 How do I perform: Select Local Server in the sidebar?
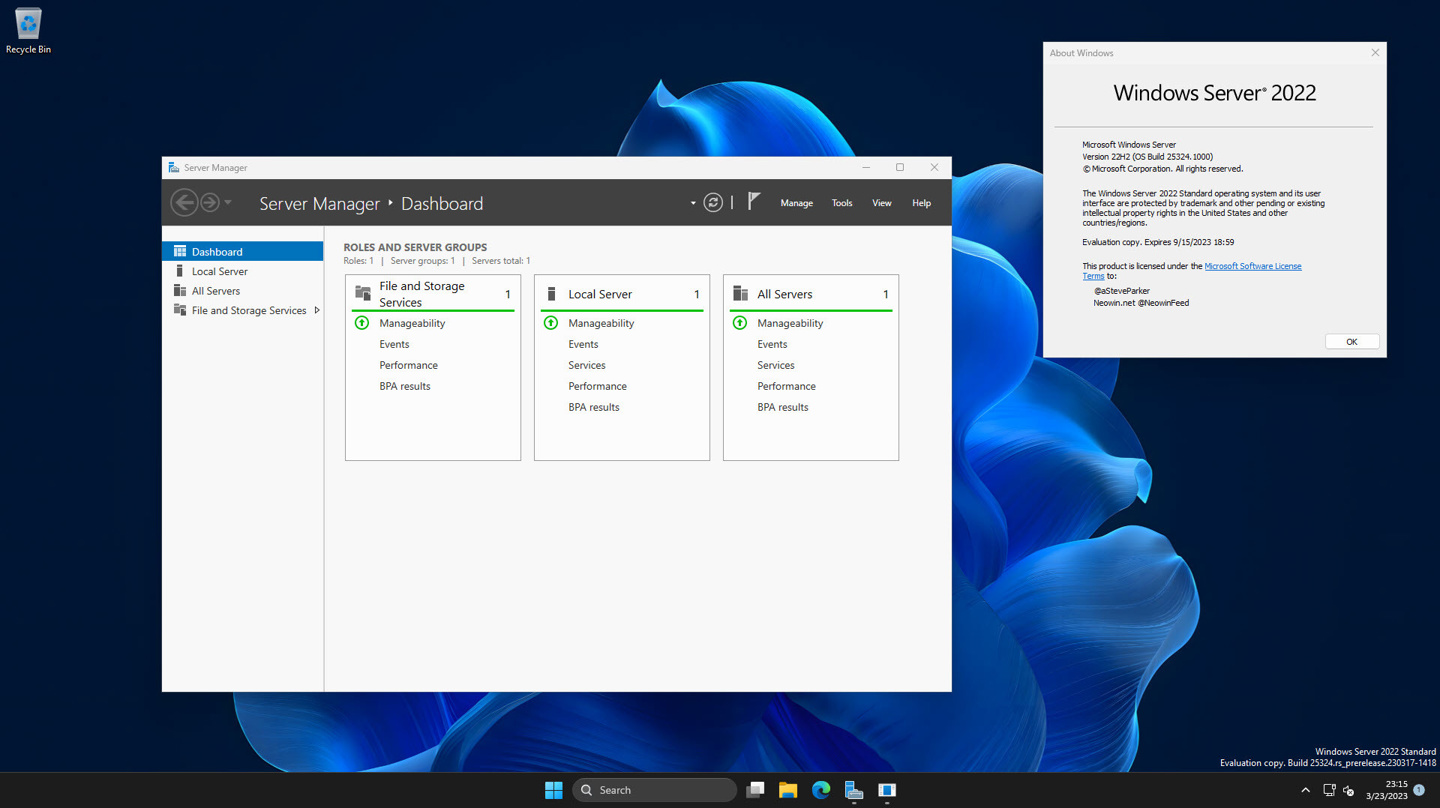click(x=219, y=271)
